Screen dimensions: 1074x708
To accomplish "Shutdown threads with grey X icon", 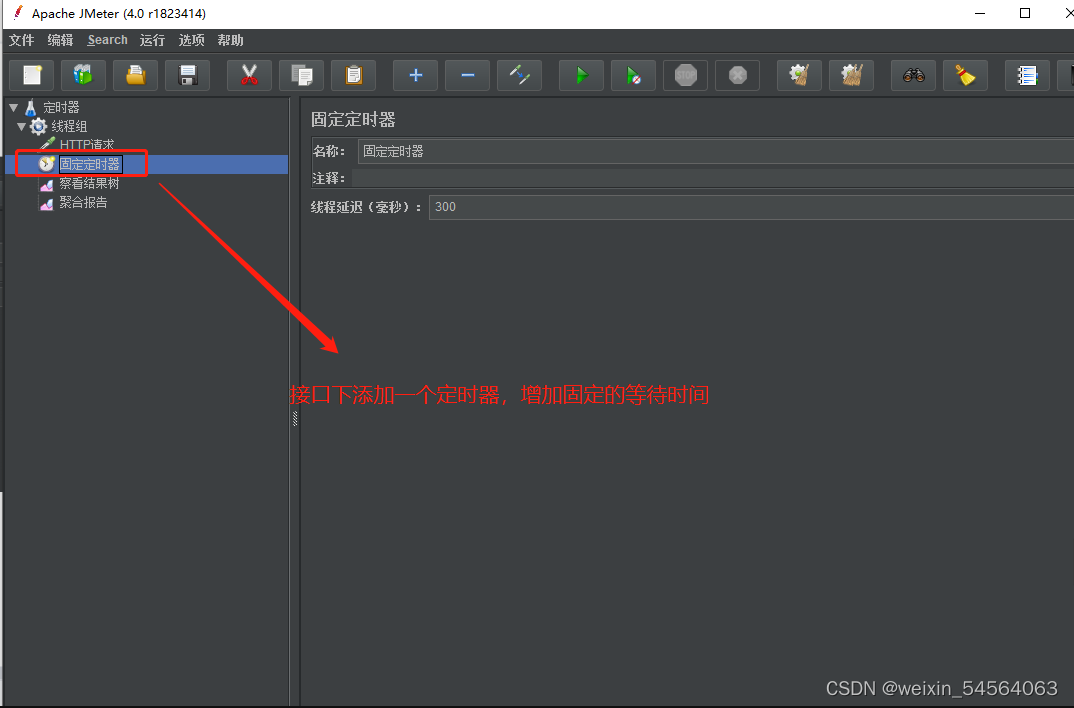I will pyautogui.click(x=737, y=75).
